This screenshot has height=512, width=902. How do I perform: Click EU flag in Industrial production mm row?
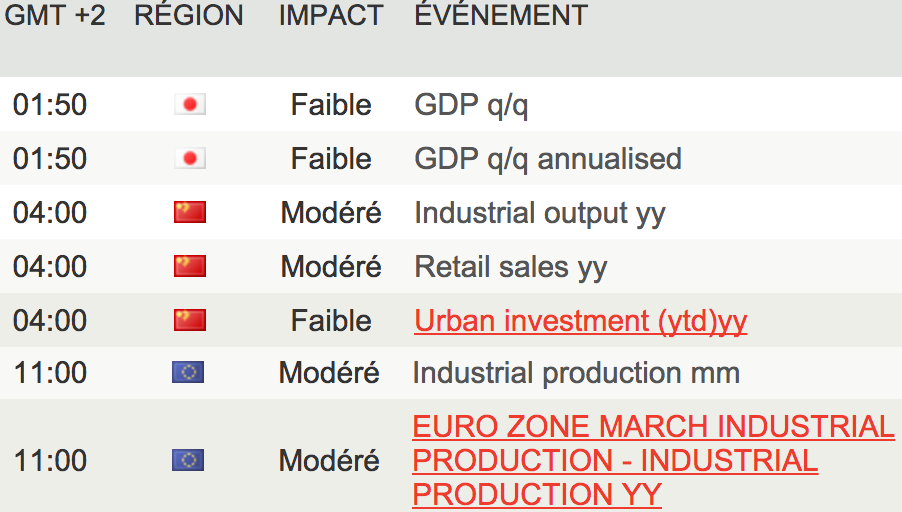tap(188, 374)
